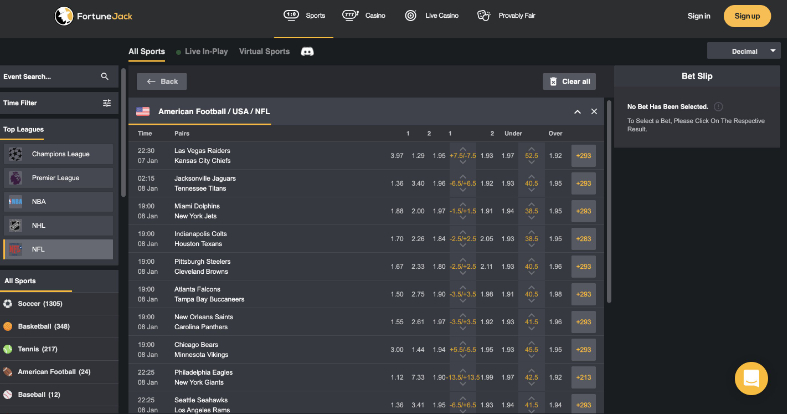The width and height of the screenshot is (787, 414).
Task: Click the NHL shield icon
Action: pos(15,225)
